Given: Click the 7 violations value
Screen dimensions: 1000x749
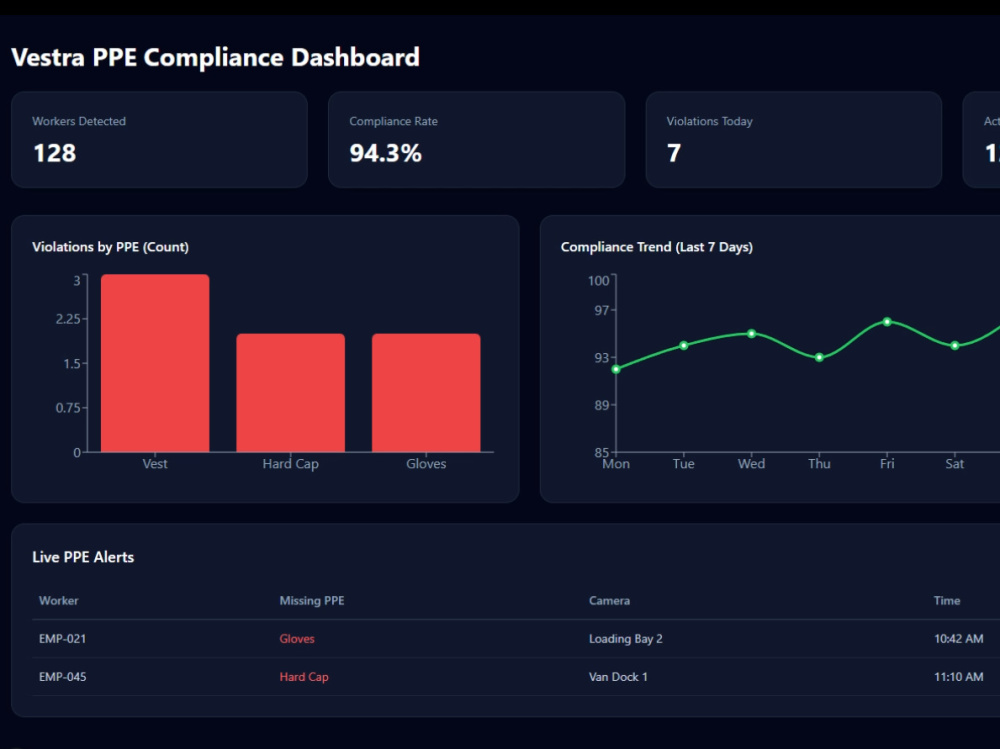Looking at the screenshot, I should [674, 153].
